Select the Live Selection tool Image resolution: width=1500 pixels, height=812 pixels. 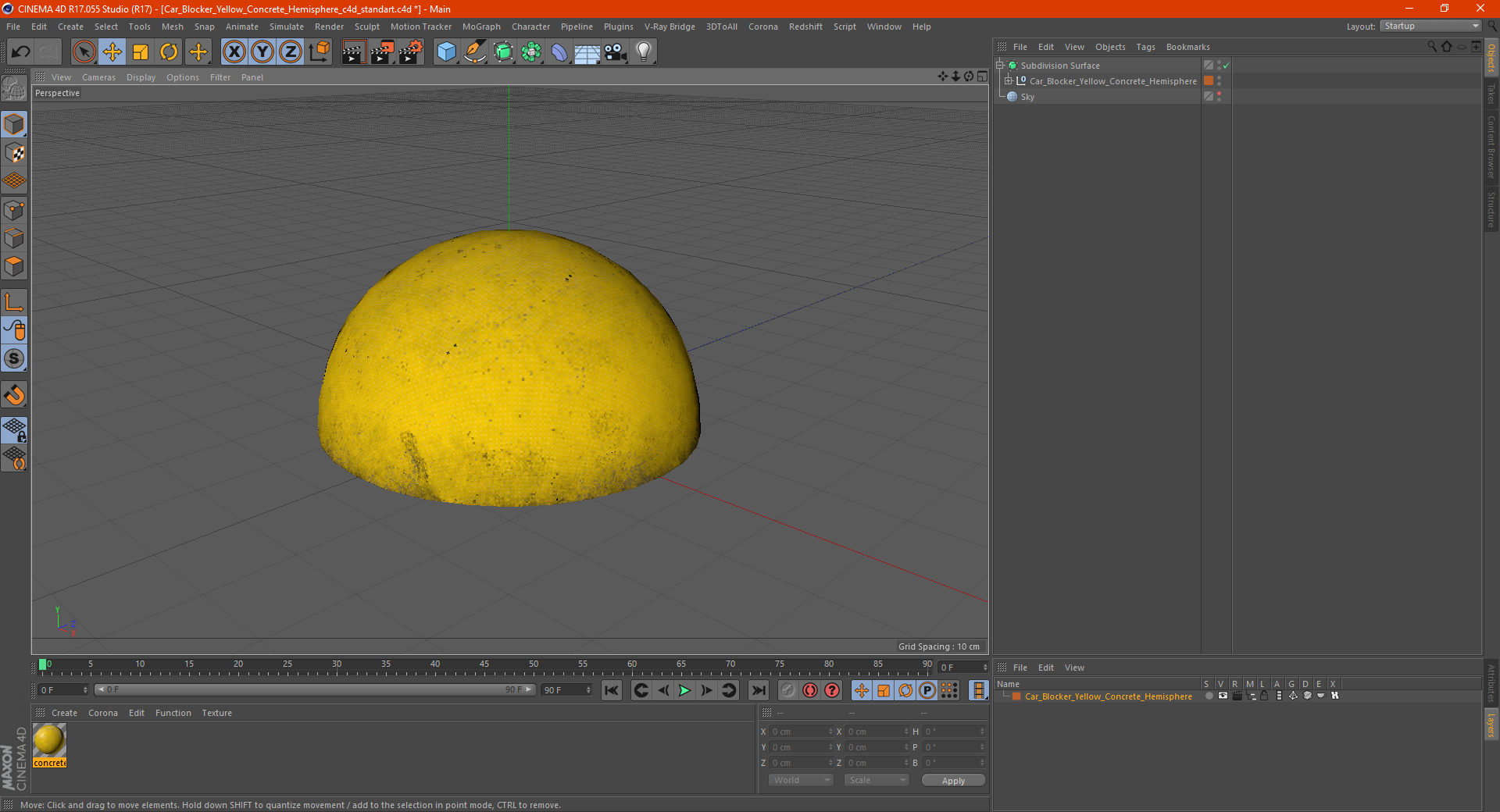click(x=84, y=52)
